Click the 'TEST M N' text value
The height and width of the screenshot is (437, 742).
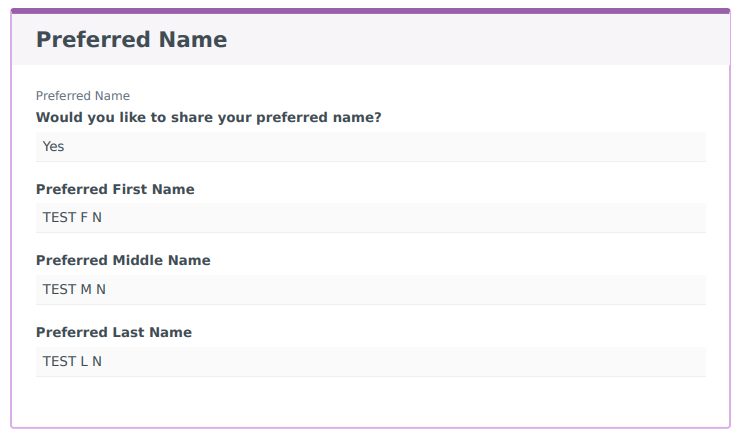(x=74, y=289)
